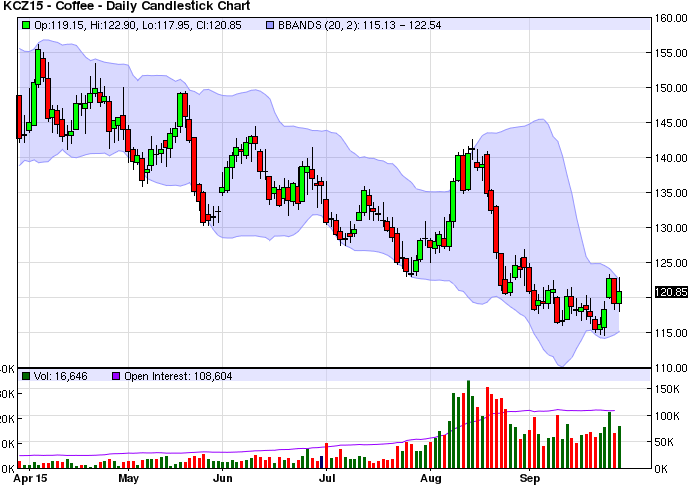Select the Apr 15 date label

(x=35, y=479)
